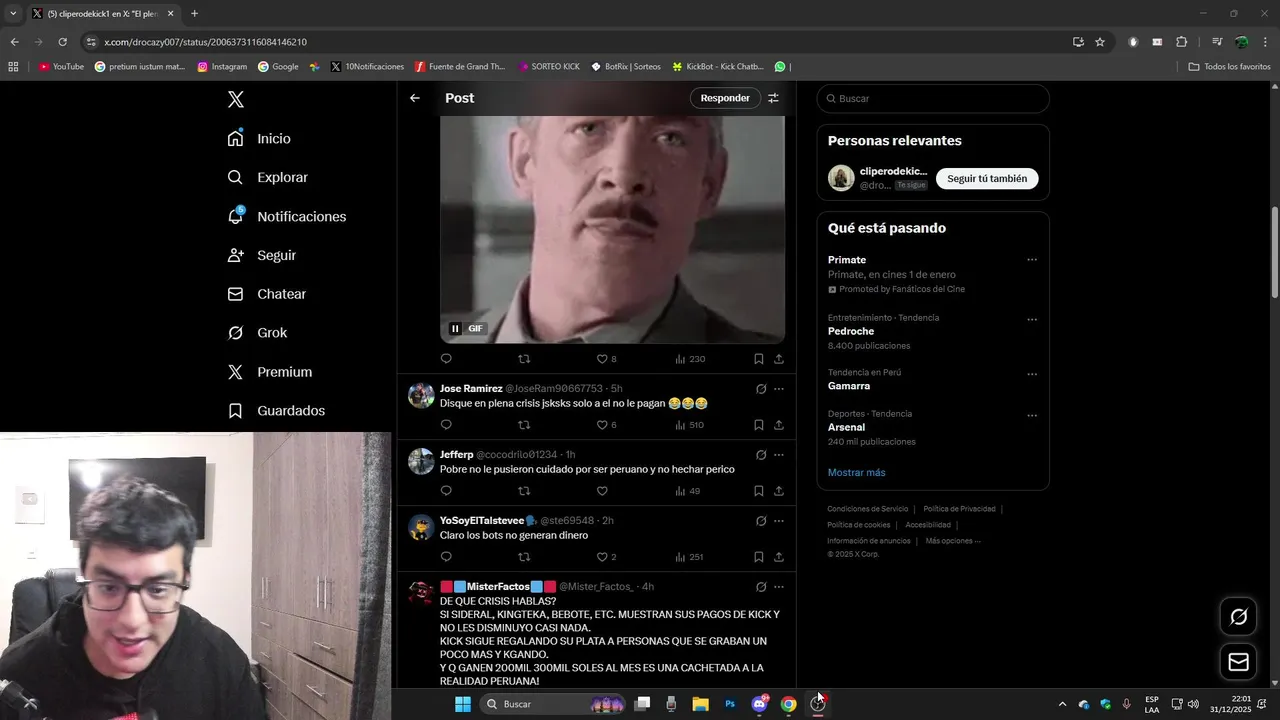Screen dimensions: 1280x720
Task: Click the Responder button
Action: click(725, 98)
